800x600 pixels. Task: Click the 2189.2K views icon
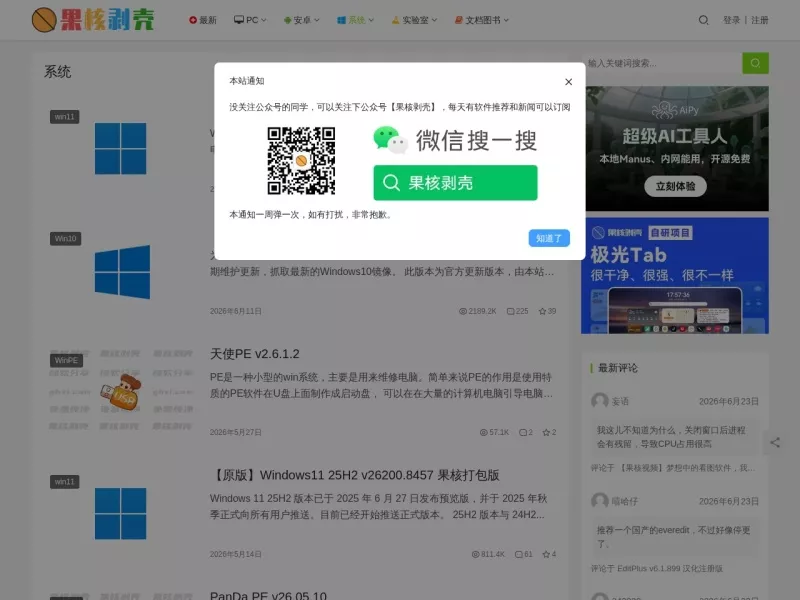pyautogui.click(x=463, y=311)
